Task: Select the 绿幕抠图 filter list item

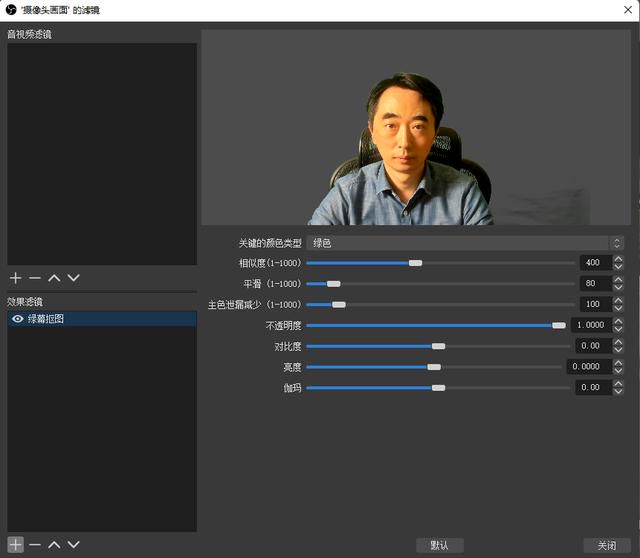Action: click(x=102, y=319)
